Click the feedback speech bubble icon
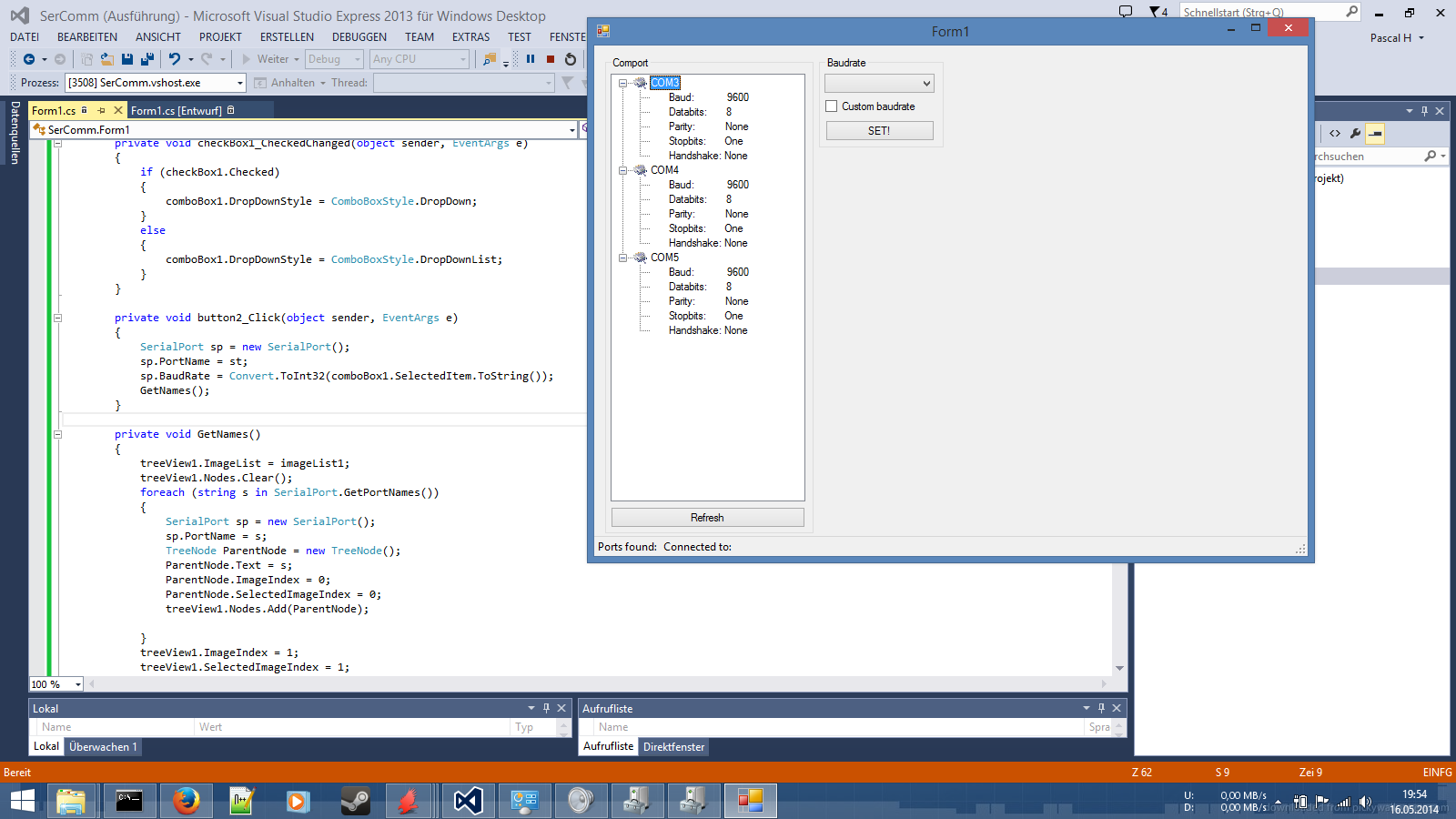Viewport: 1456px width, 819px height. point(1126,12)
